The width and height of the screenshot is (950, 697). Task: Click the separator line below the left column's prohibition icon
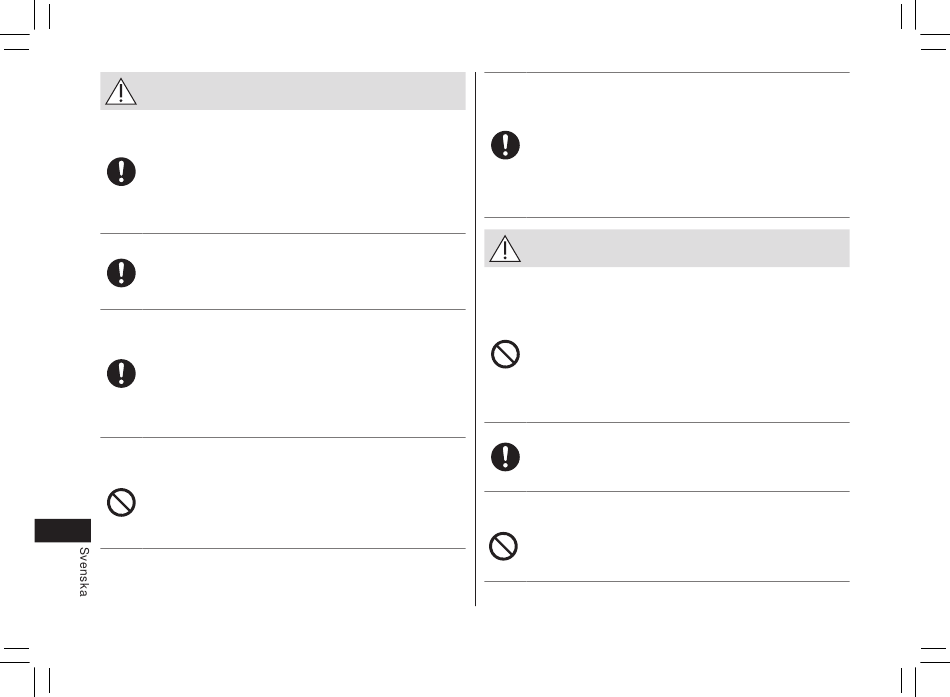(x=283, y=549)
